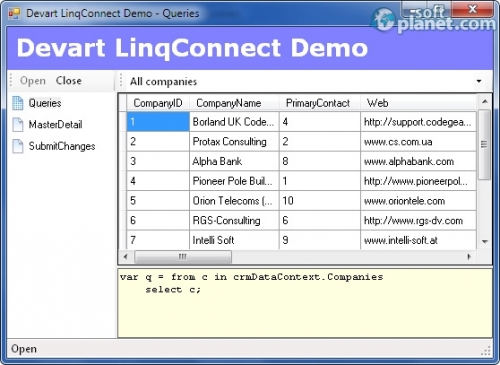The width and height of the screenshot is (500, 365).
Task: Click the Open toolbar button
Action: click(33, 81)
